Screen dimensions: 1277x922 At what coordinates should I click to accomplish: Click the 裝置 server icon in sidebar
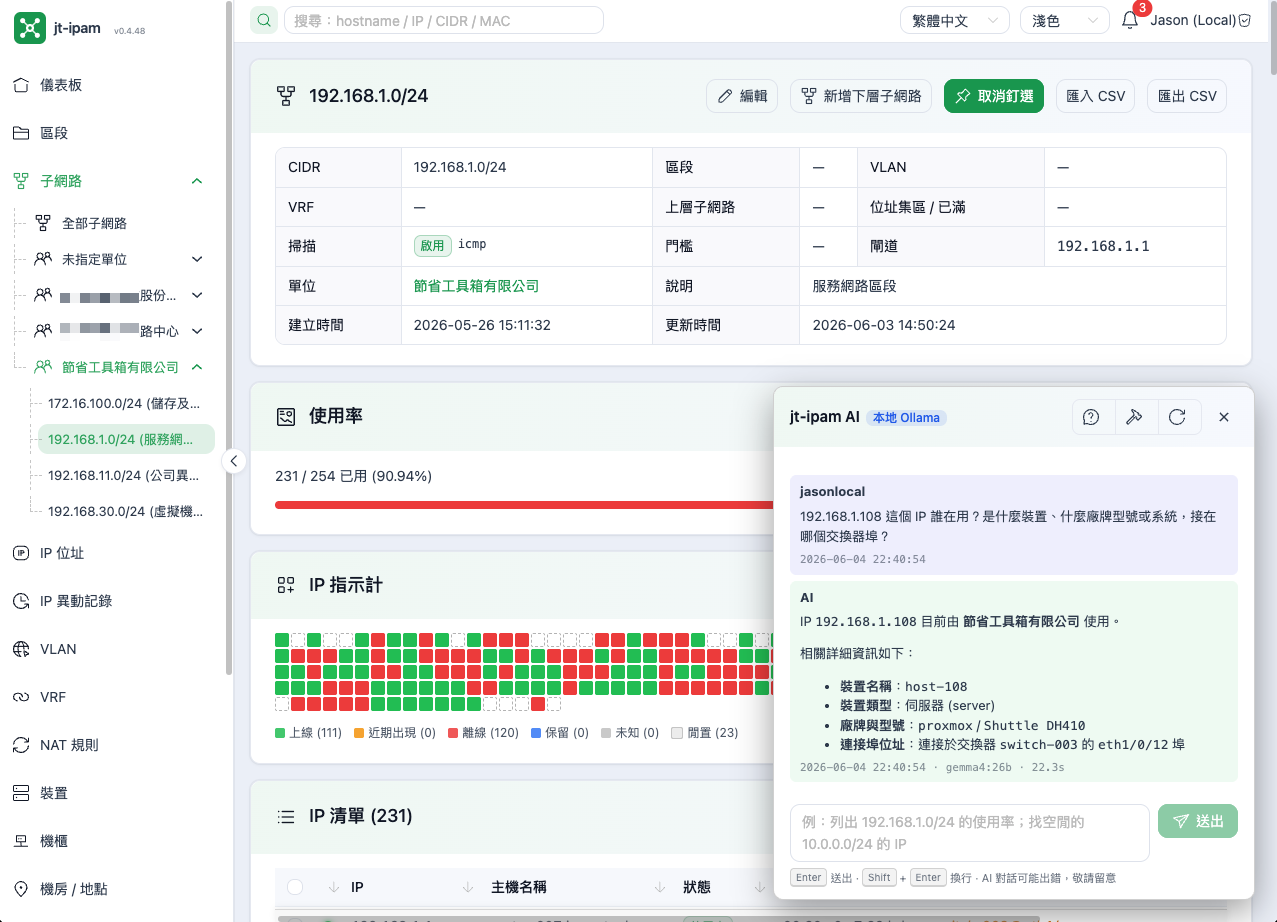click(x=21, y=793)
